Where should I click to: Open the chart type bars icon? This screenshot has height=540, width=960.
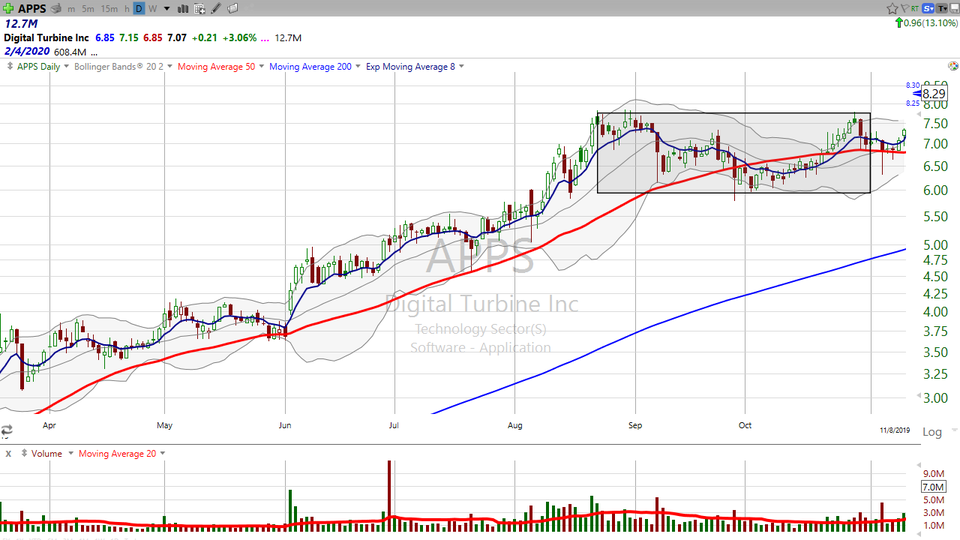point(182,9)
